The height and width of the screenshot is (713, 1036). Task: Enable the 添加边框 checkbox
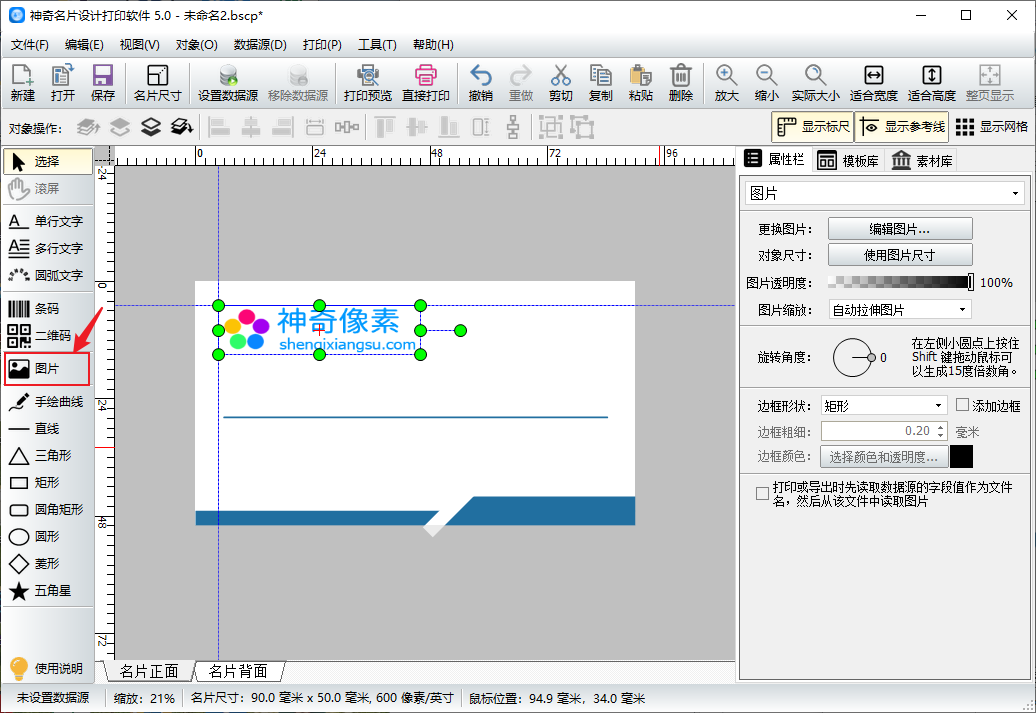[x=963, y=406]
